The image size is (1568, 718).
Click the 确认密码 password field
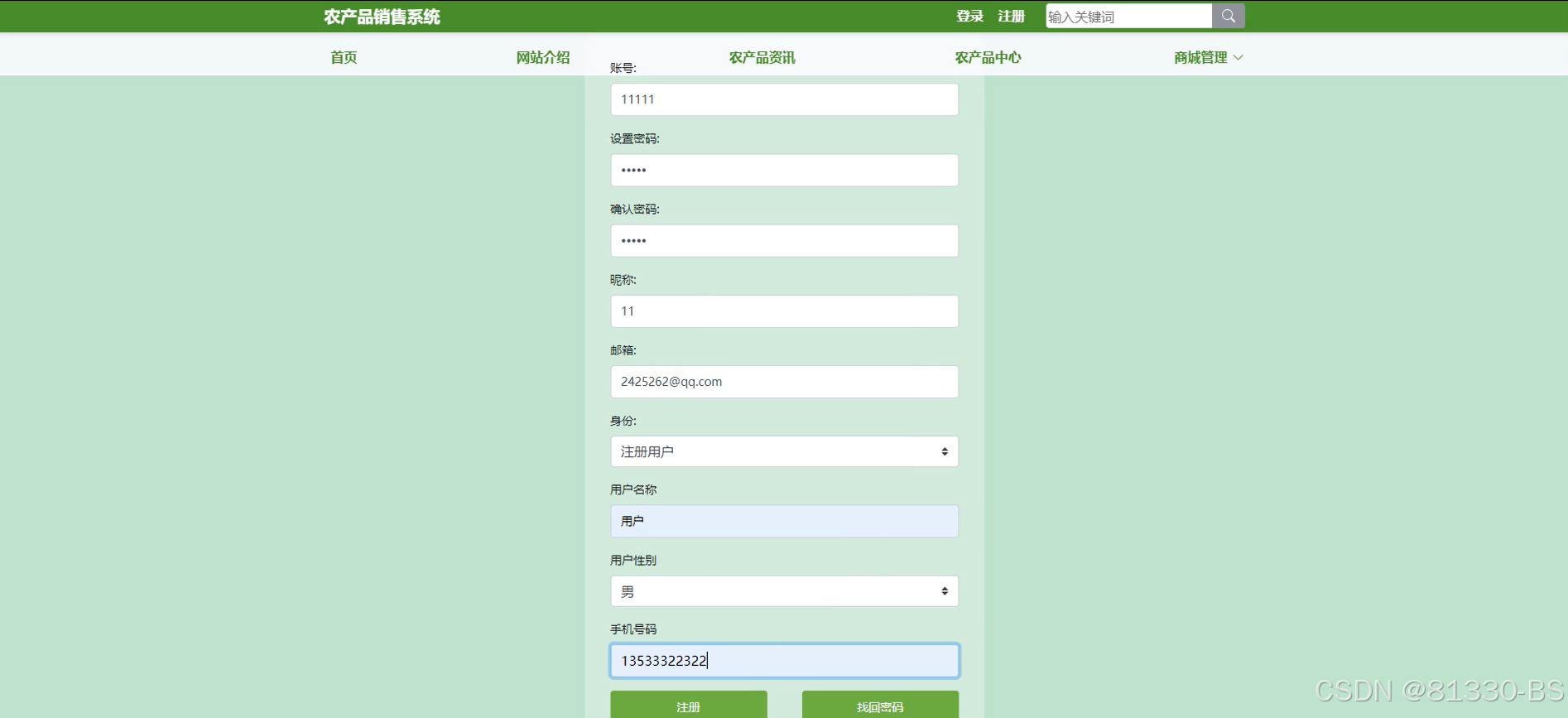click(784, 240)
